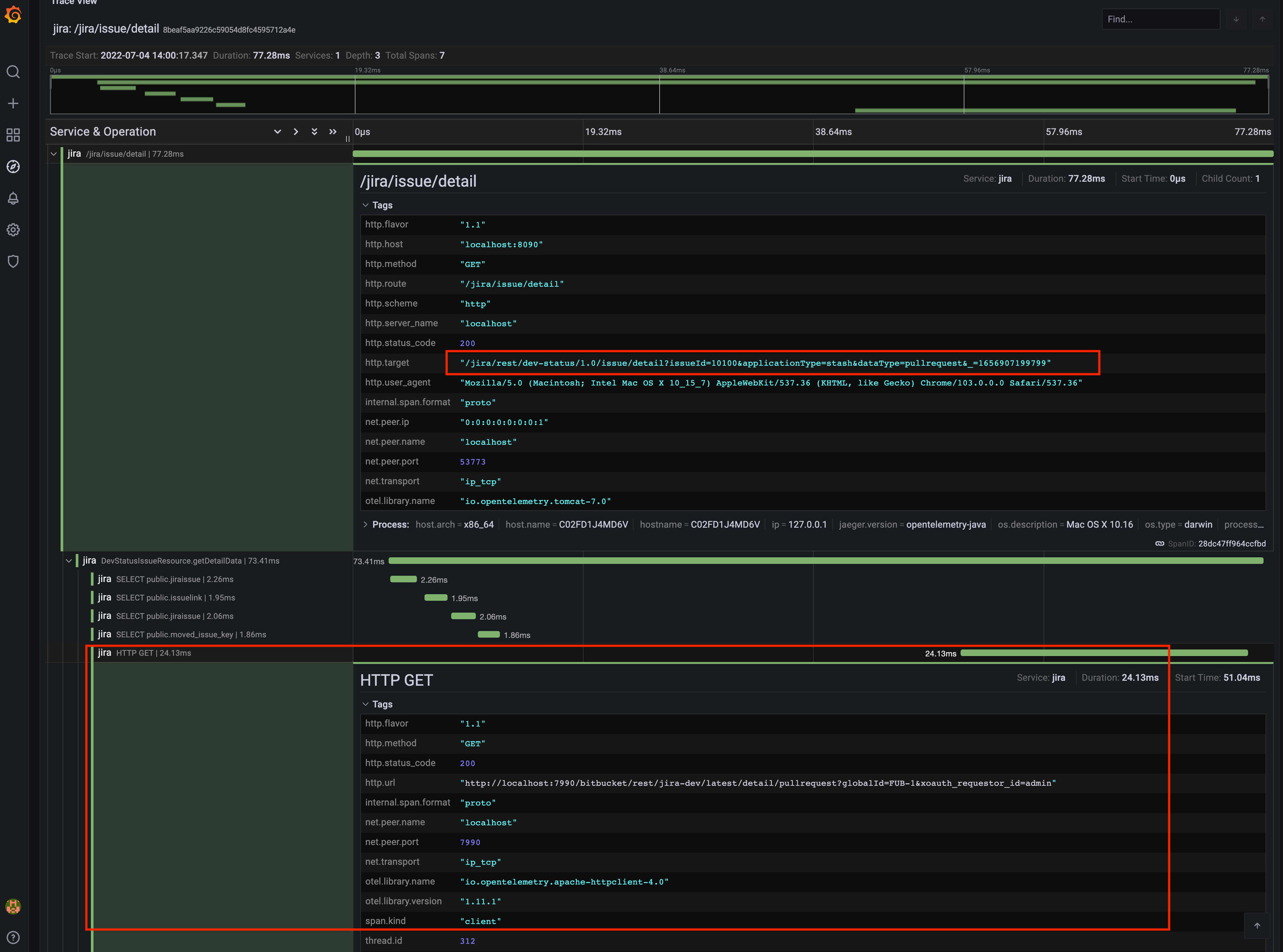Open the Configuration gear icon

[x=13, y=230]
